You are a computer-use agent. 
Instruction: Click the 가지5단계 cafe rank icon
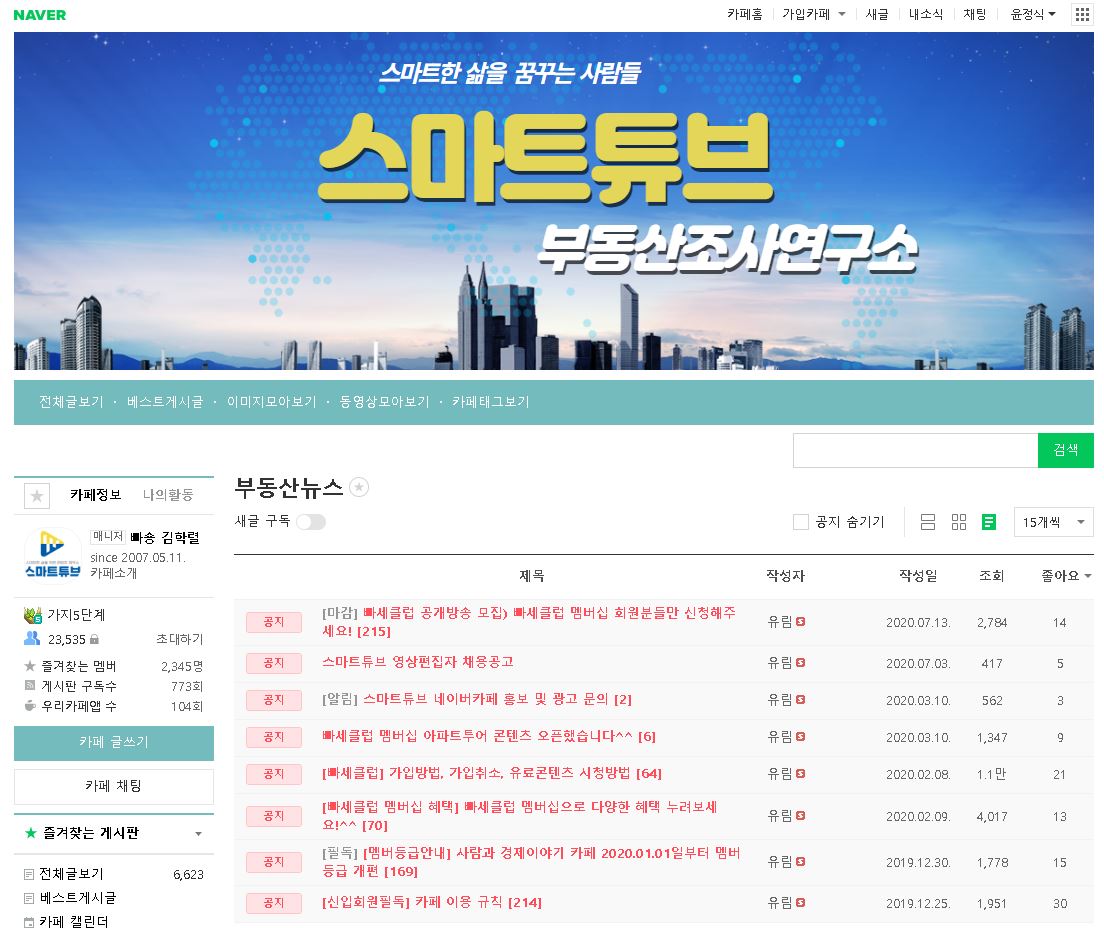[33, 615]
